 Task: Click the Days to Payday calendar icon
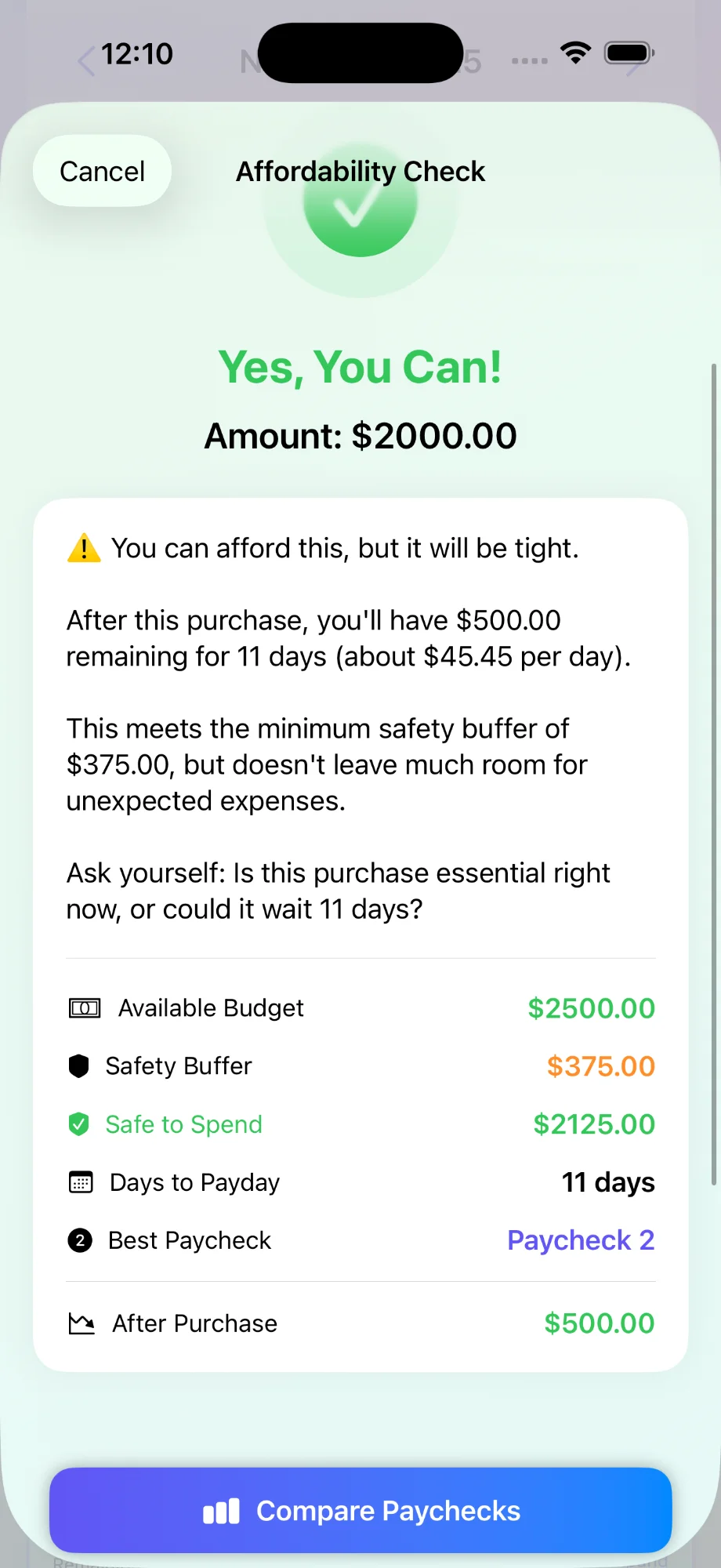point(79,1182)
